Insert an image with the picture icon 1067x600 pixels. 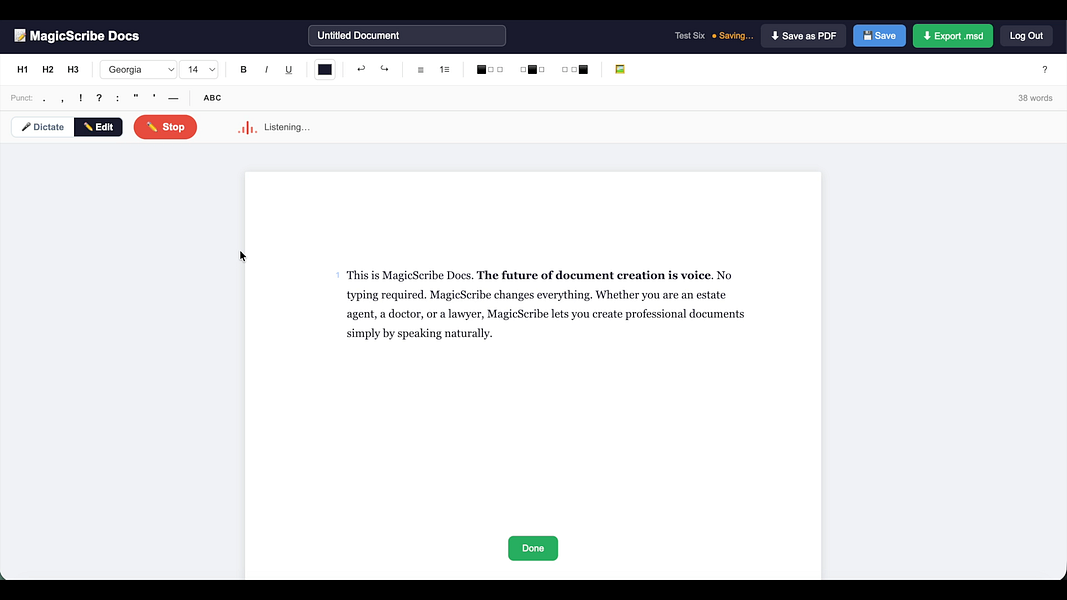[620, 69]
